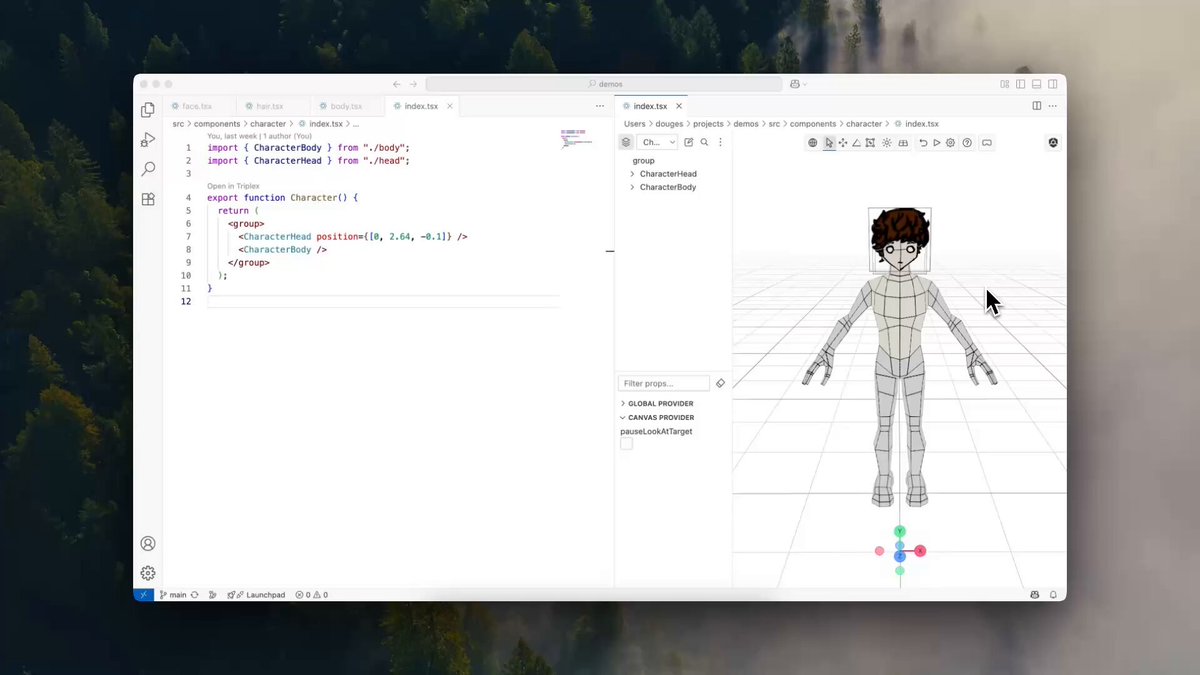Open the component selector dropdown

click(x=659, y=143)
